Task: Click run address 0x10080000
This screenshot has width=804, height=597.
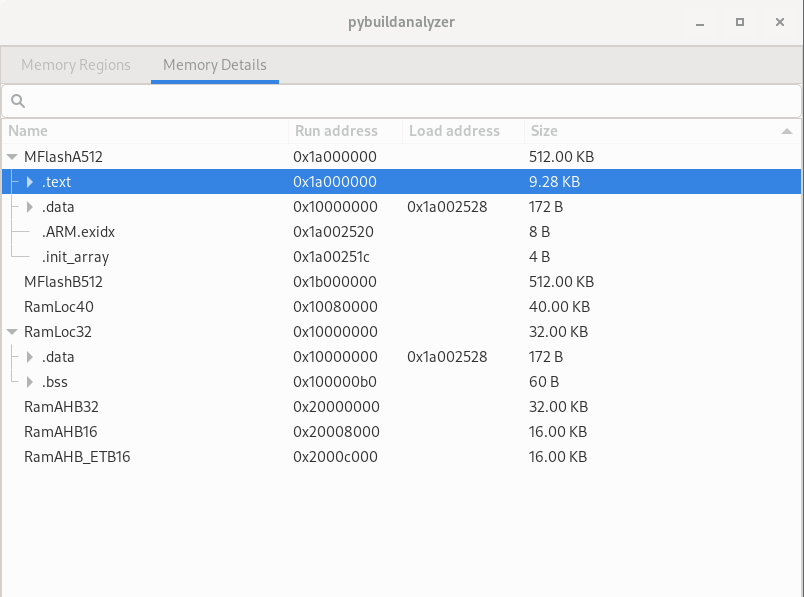Action: pyautogui.click(x=335, y=307)
